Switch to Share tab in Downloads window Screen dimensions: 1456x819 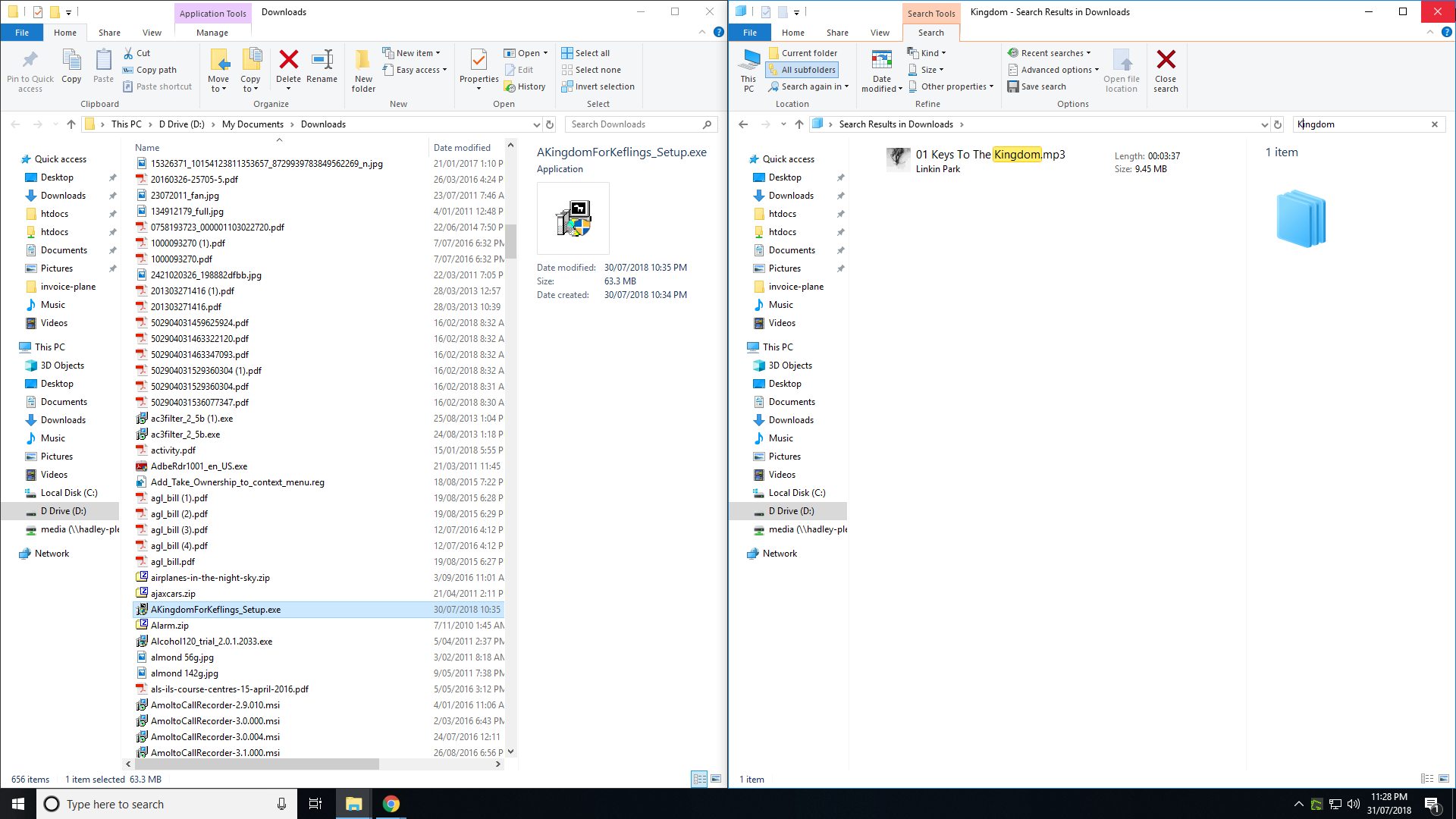(109, 33)
